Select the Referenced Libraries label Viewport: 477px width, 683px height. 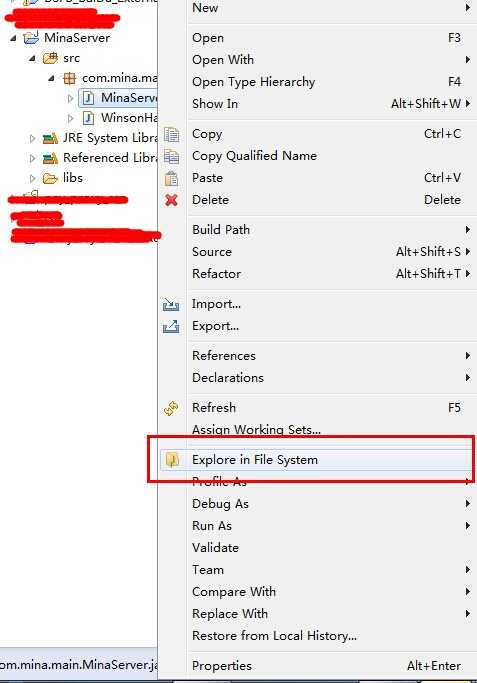[110, 158]
